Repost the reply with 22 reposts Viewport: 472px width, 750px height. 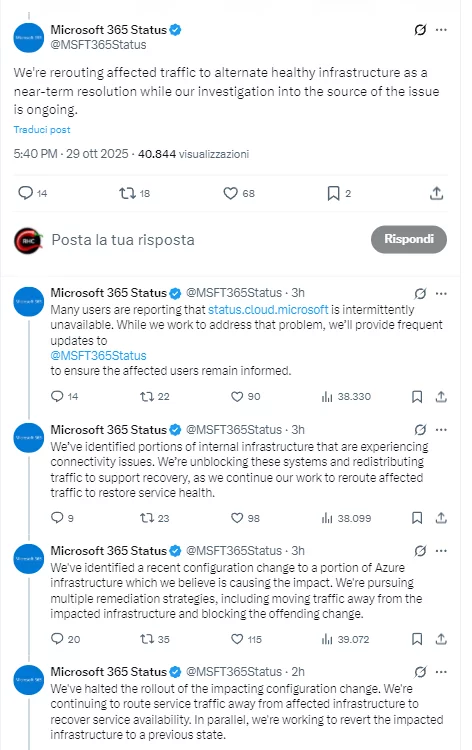[146, 397]
